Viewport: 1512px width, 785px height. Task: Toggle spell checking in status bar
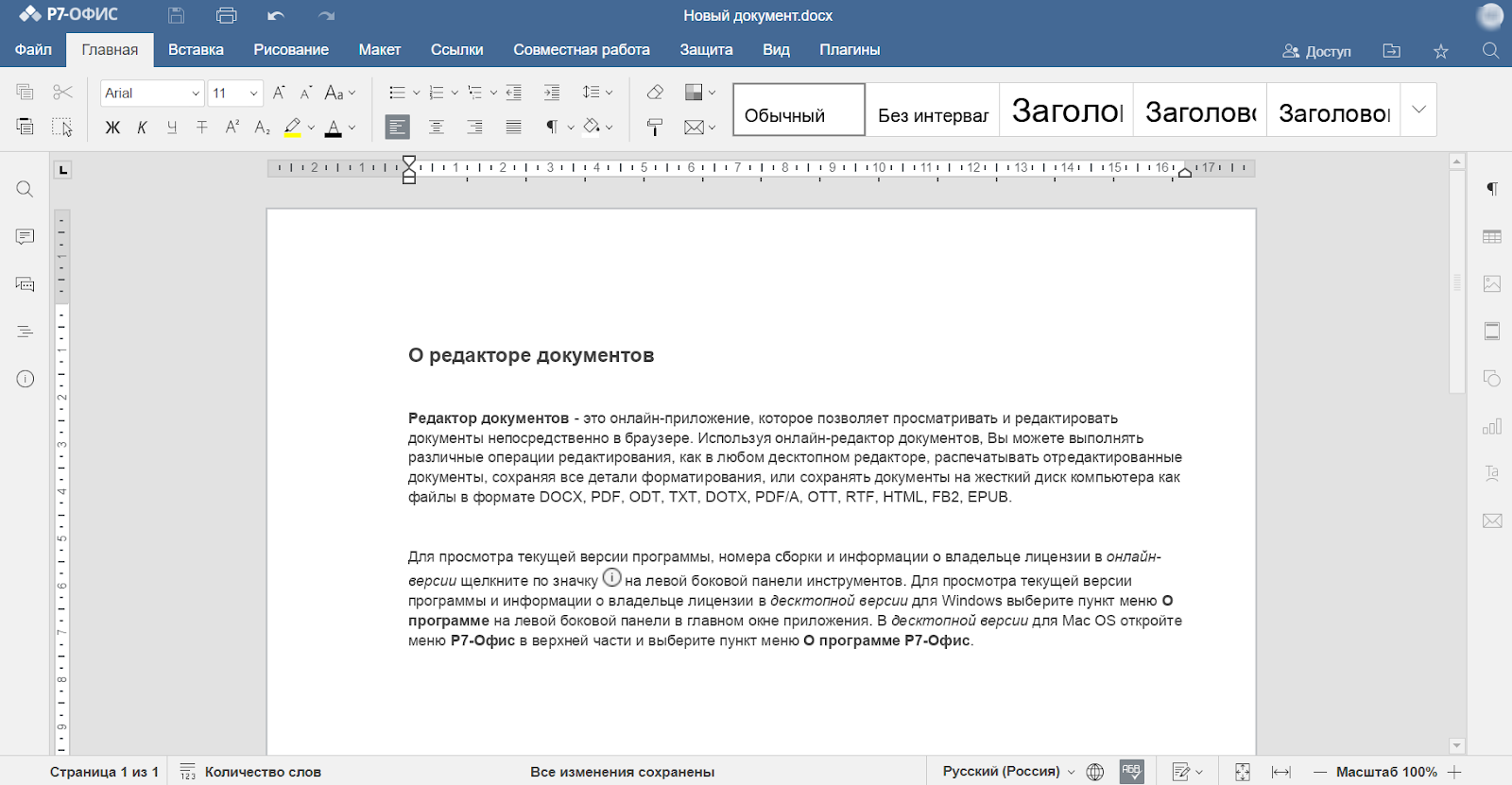tap(1131, 772)
